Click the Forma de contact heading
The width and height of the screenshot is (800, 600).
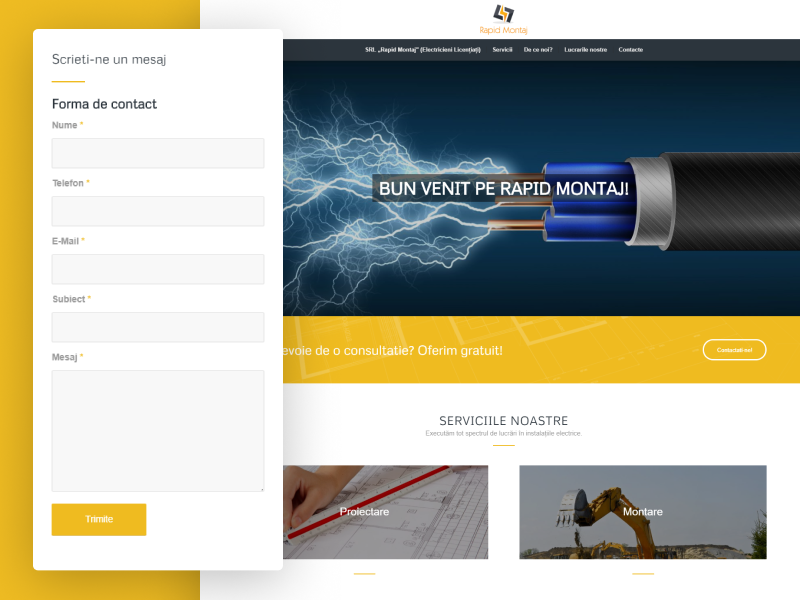tap(104, 104)
